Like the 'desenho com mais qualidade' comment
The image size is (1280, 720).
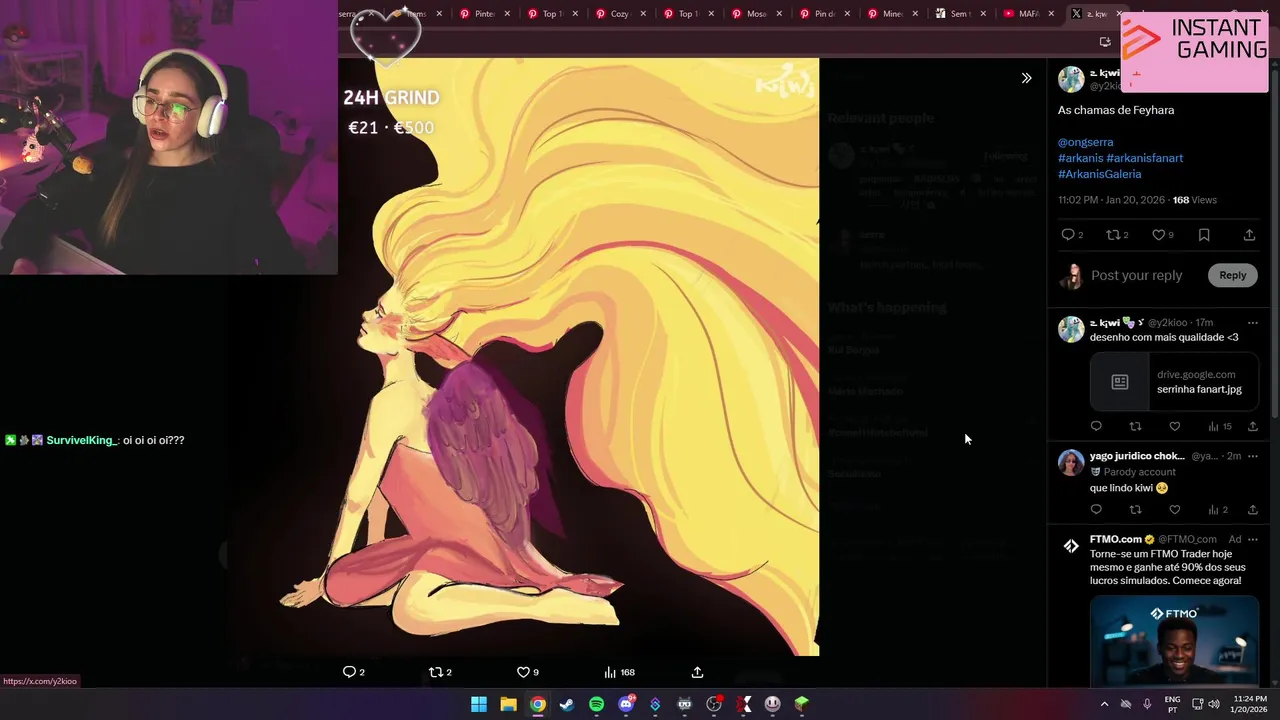[x=1174, y=426]
